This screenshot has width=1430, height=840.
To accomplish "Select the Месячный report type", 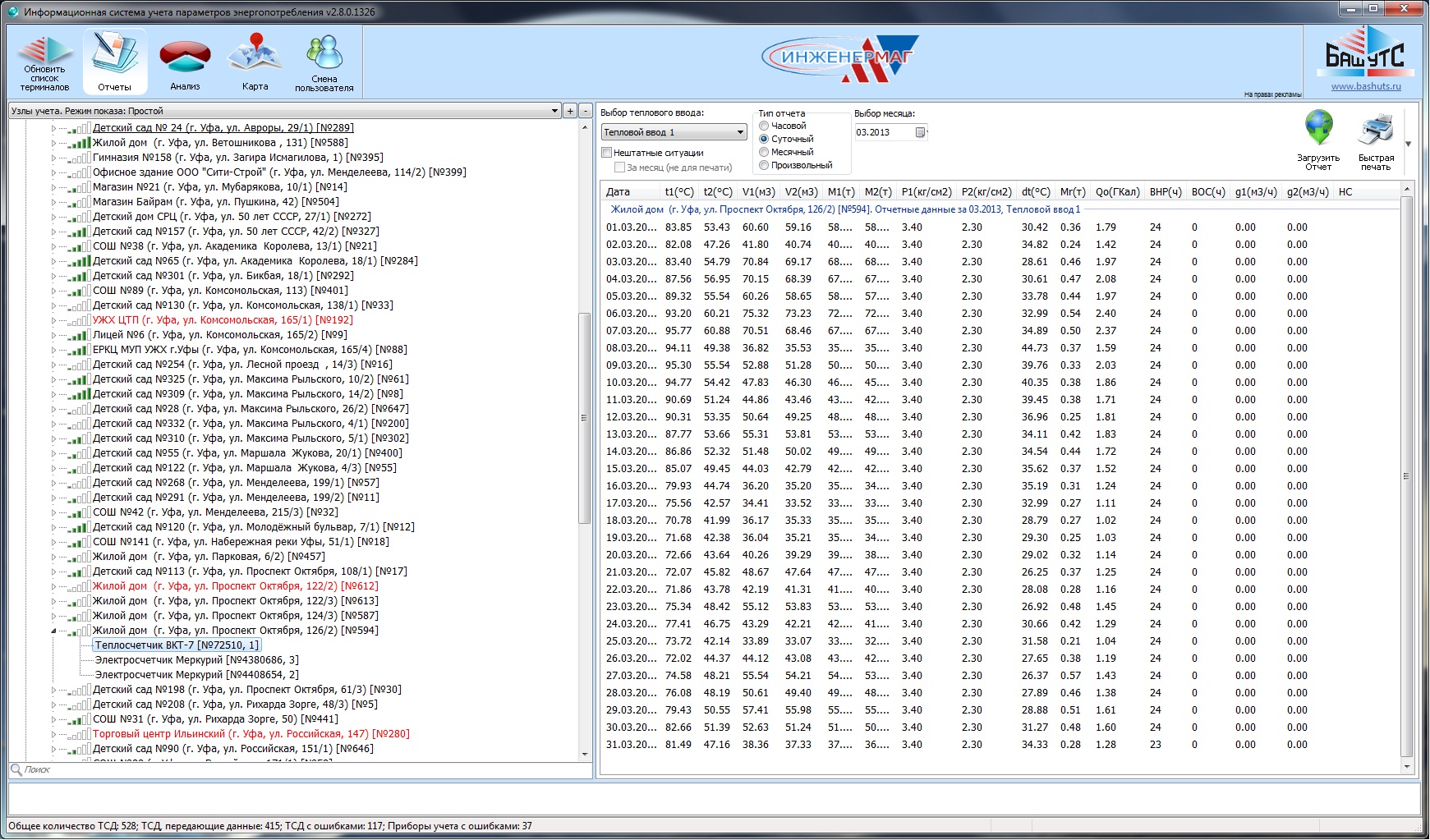I will tap(764, 152).
